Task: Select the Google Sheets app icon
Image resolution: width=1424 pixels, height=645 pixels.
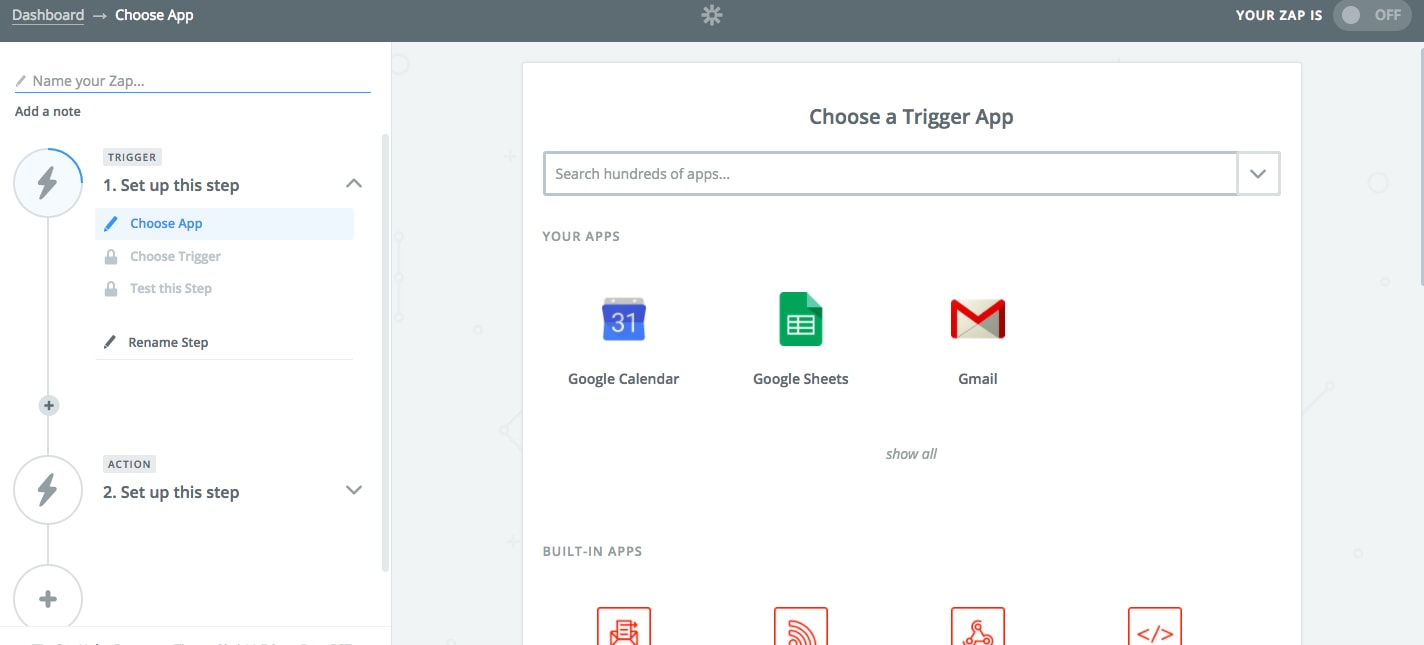Action: point(800,319)
